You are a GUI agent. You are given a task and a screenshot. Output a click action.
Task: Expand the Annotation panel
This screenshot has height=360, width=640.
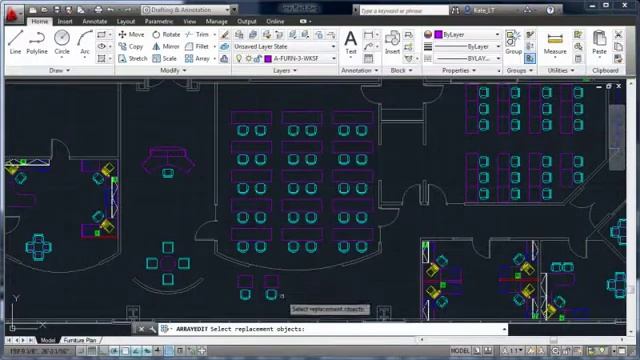coord(360,71)
